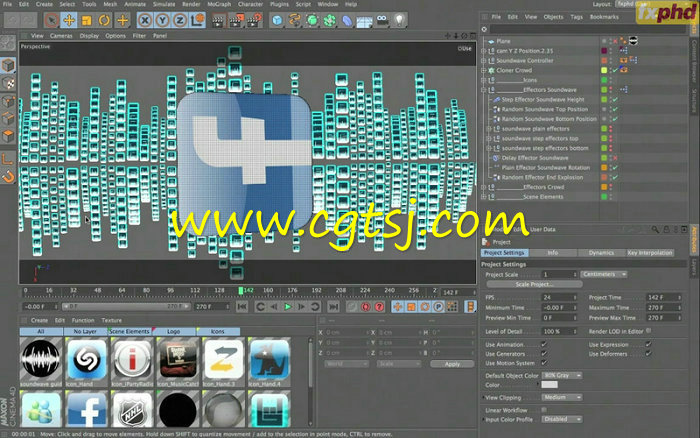Click the Model mode cube in left sidebar
Viewport: 700px width, 438px height.
(8, 66)
